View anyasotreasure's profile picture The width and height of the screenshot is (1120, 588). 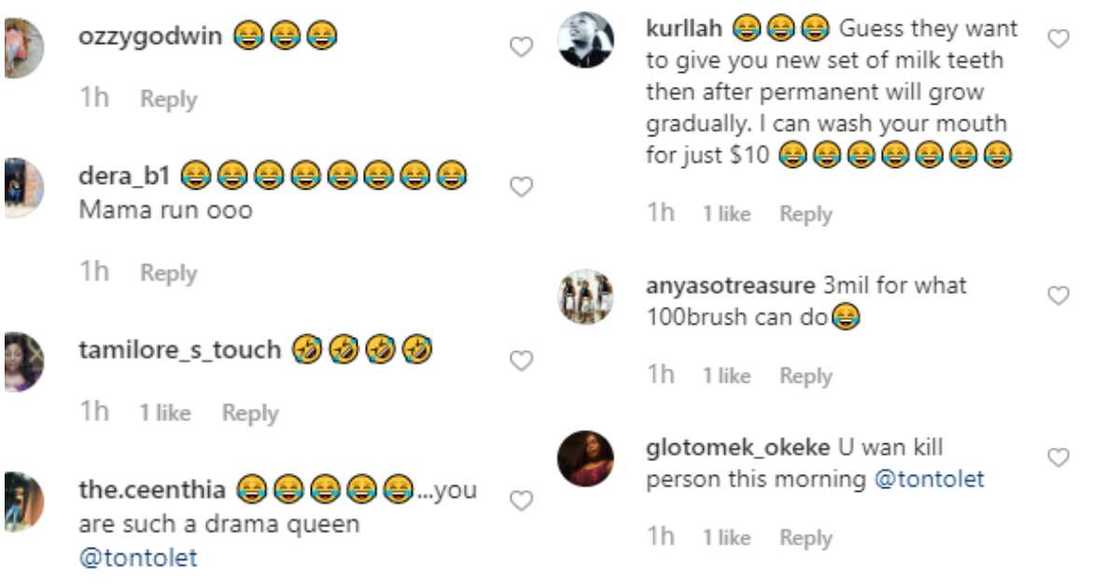[585, 297]
